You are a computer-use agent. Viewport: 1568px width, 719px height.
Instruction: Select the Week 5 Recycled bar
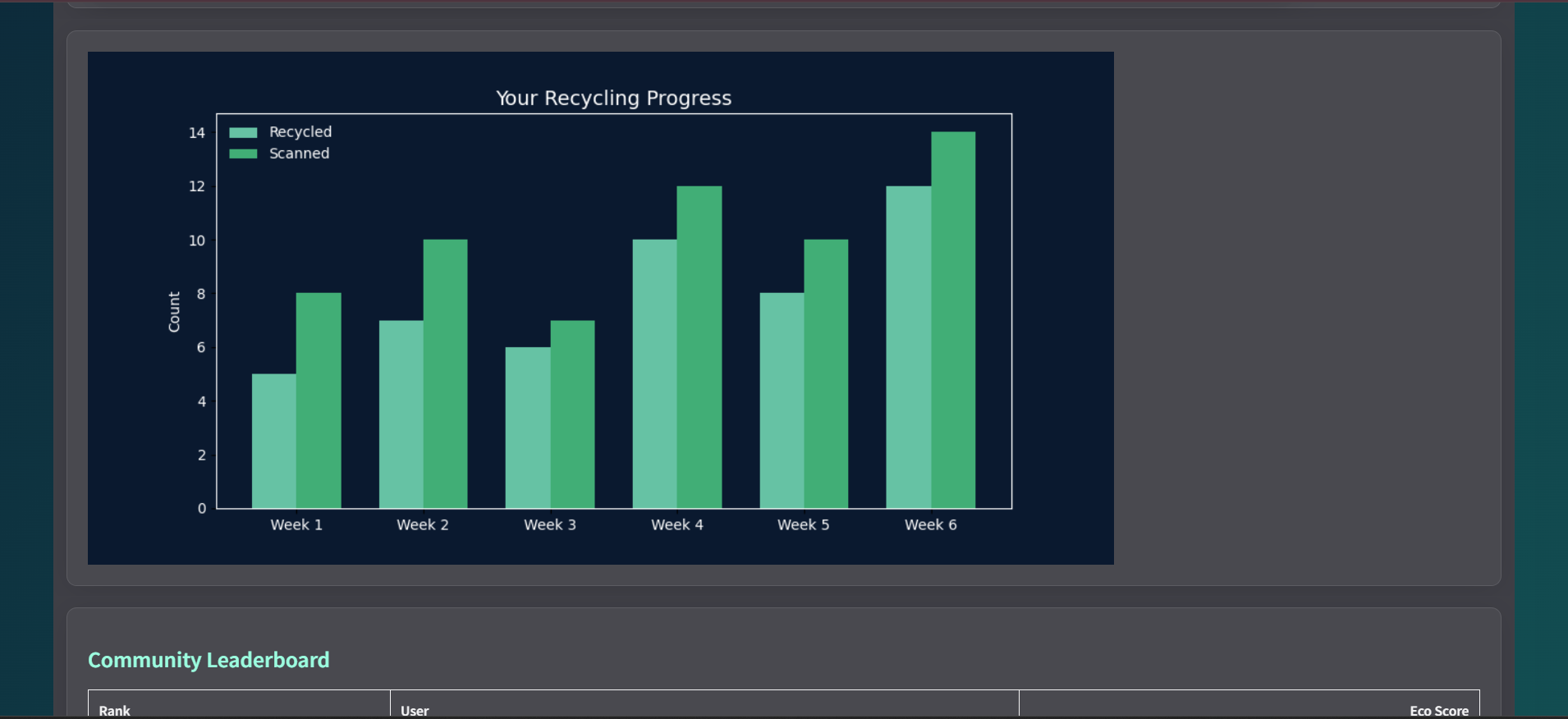pos(782,401)
